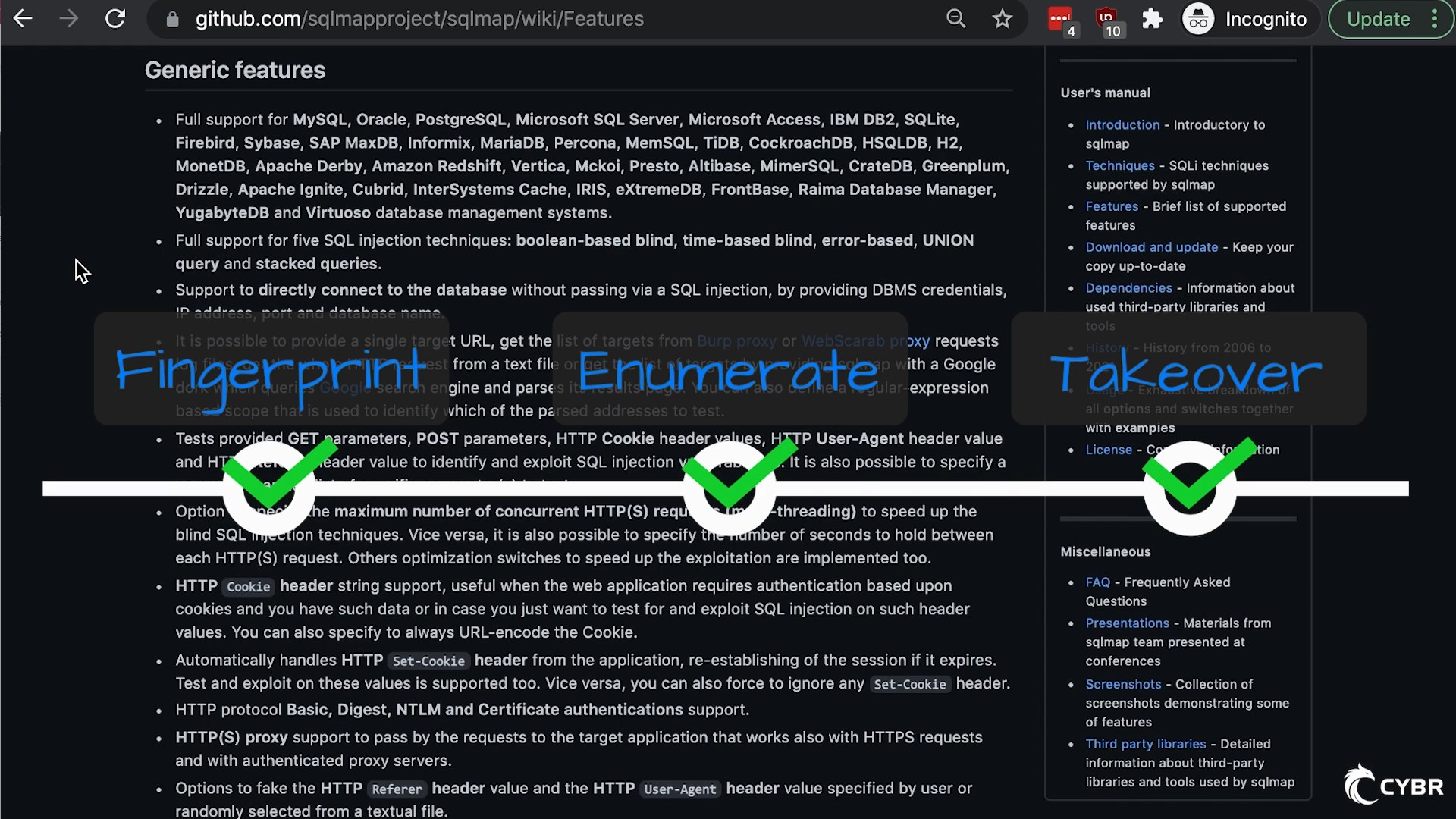Click the inline Cookie code label
The height and width of the screenshot is (819, 1456).
click(x=248, y=587)
